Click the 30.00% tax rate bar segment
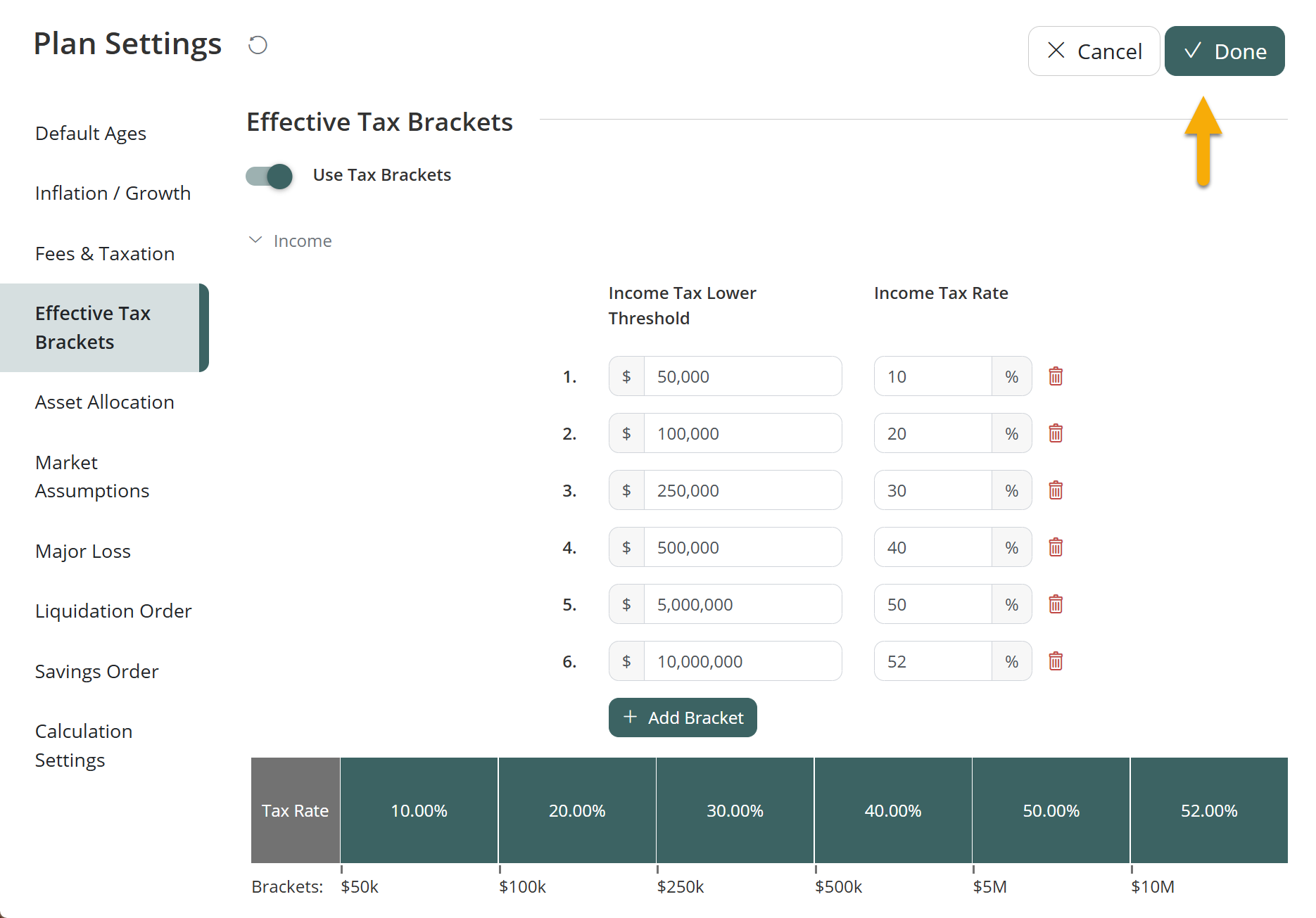 (x=735, y=810)
